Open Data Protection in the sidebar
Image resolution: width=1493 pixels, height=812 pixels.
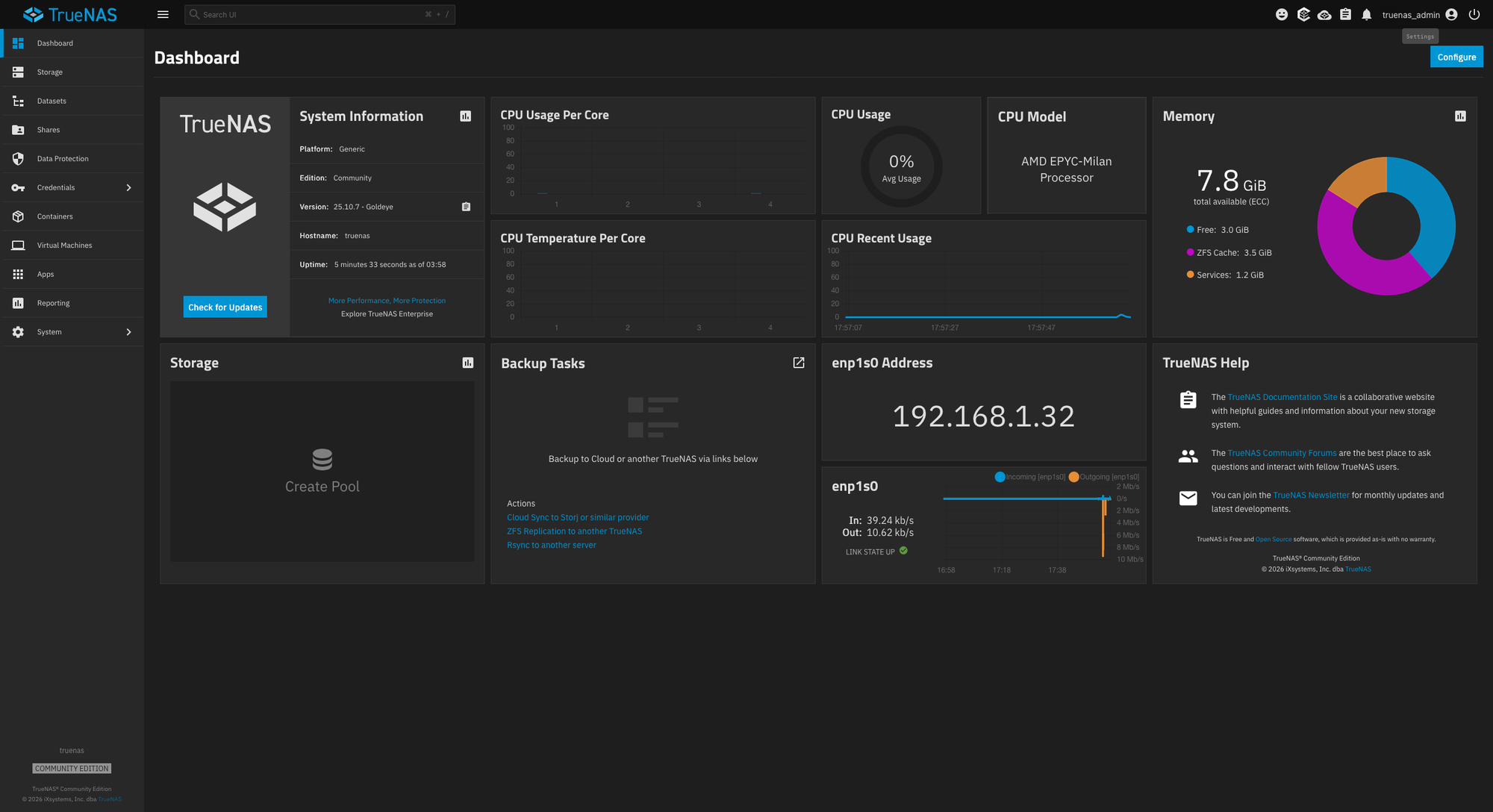pyautogui.click(x=72, y=159)
